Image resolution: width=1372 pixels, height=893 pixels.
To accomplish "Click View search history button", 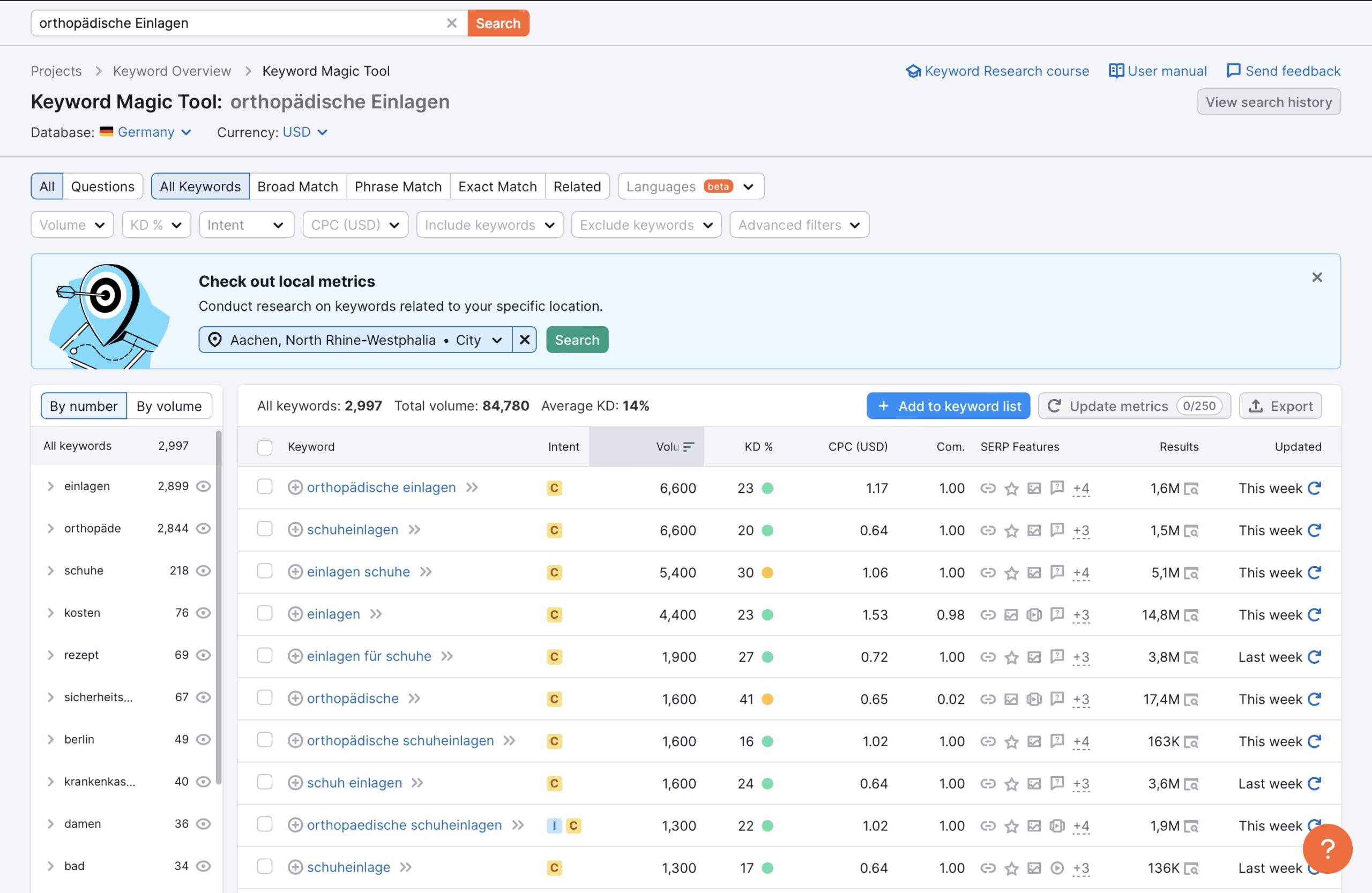I will 1269,102.
